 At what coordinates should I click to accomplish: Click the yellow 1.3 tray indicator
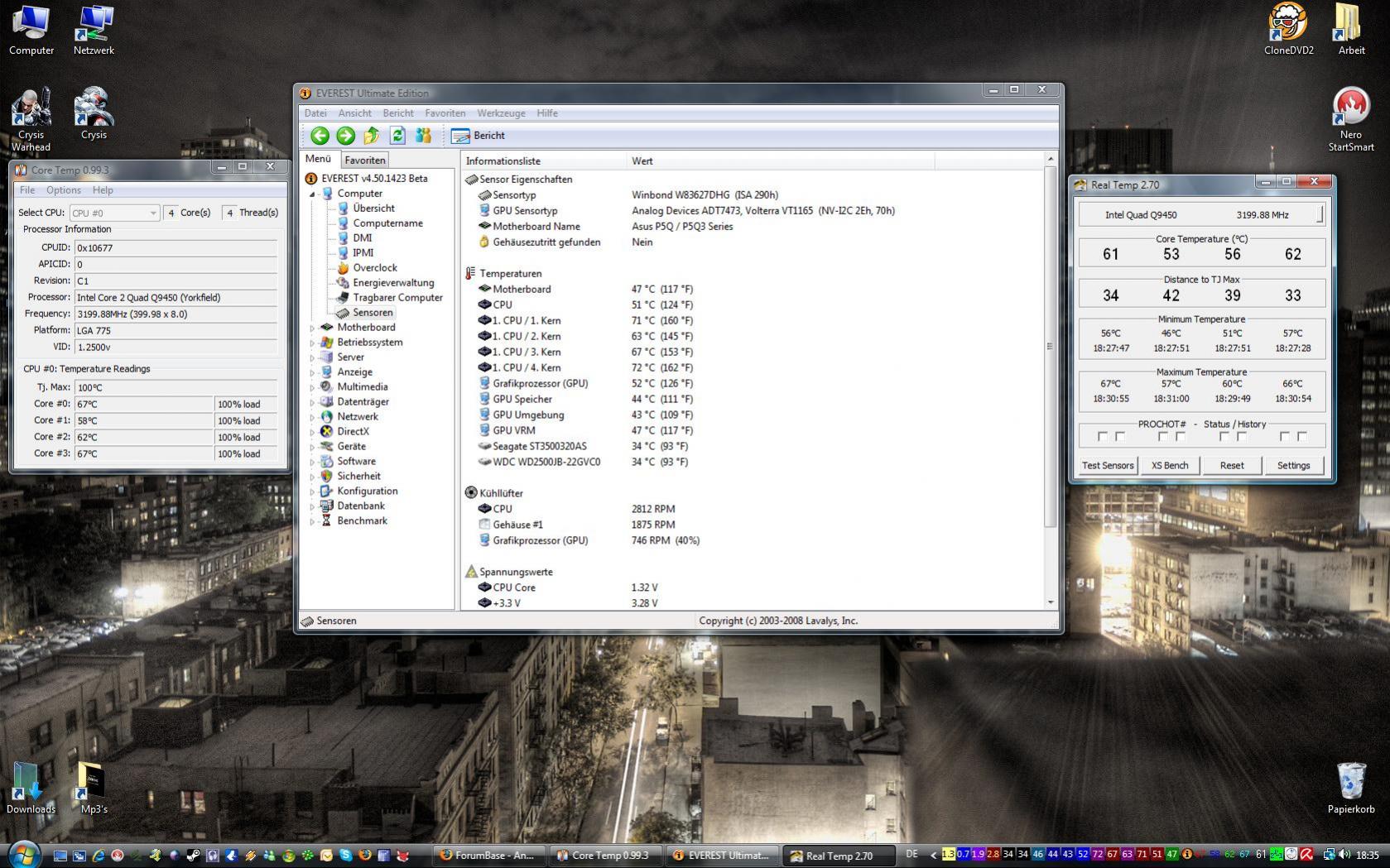(949, 854)
